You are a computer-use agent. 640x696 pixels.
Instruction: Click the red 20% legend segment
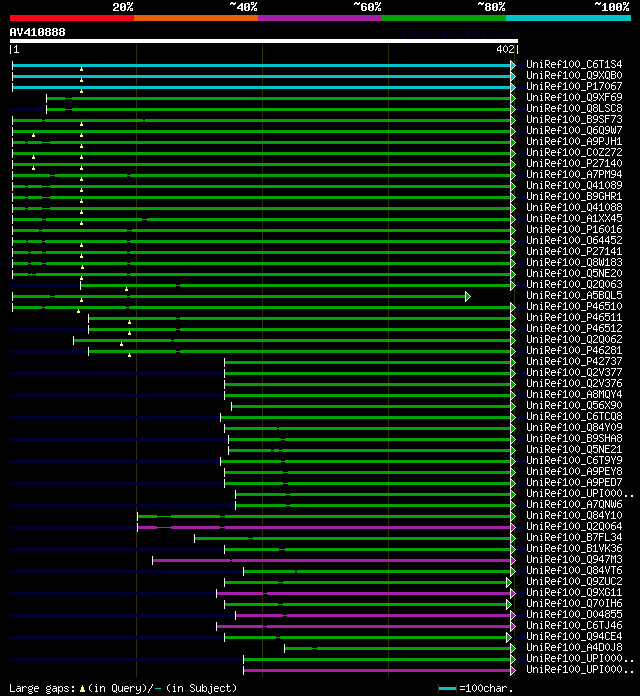click(x=72, y=18)
